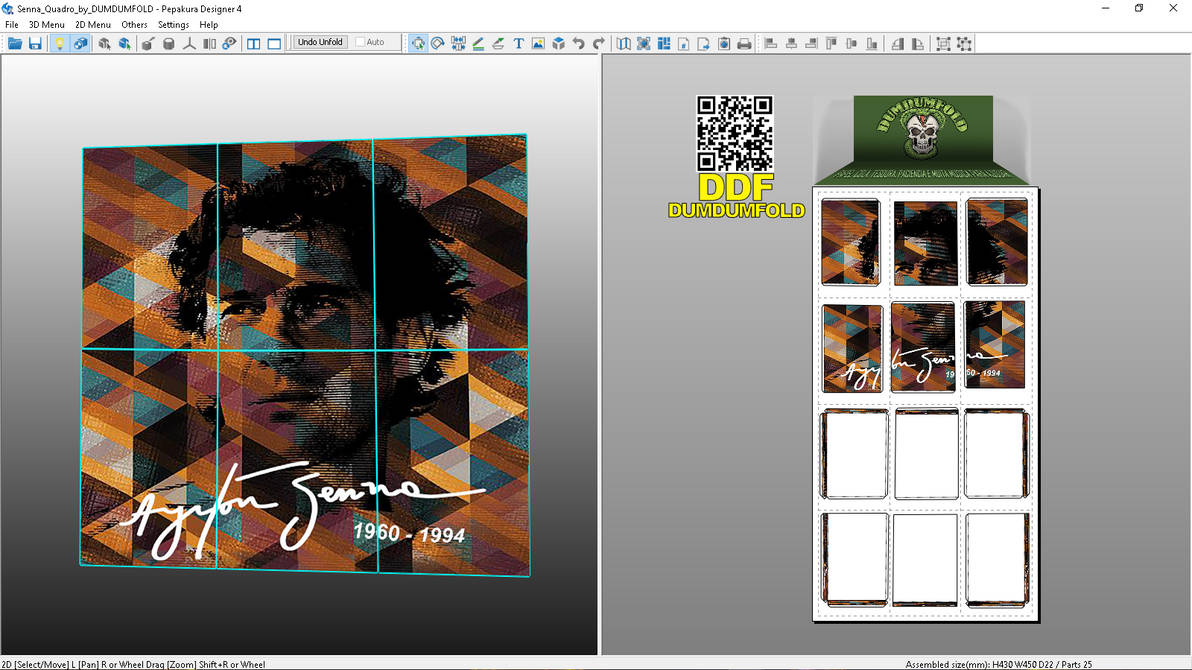Activate the rotate model tool
This screenshot has height=670, width=1192.
click(105, 43)
